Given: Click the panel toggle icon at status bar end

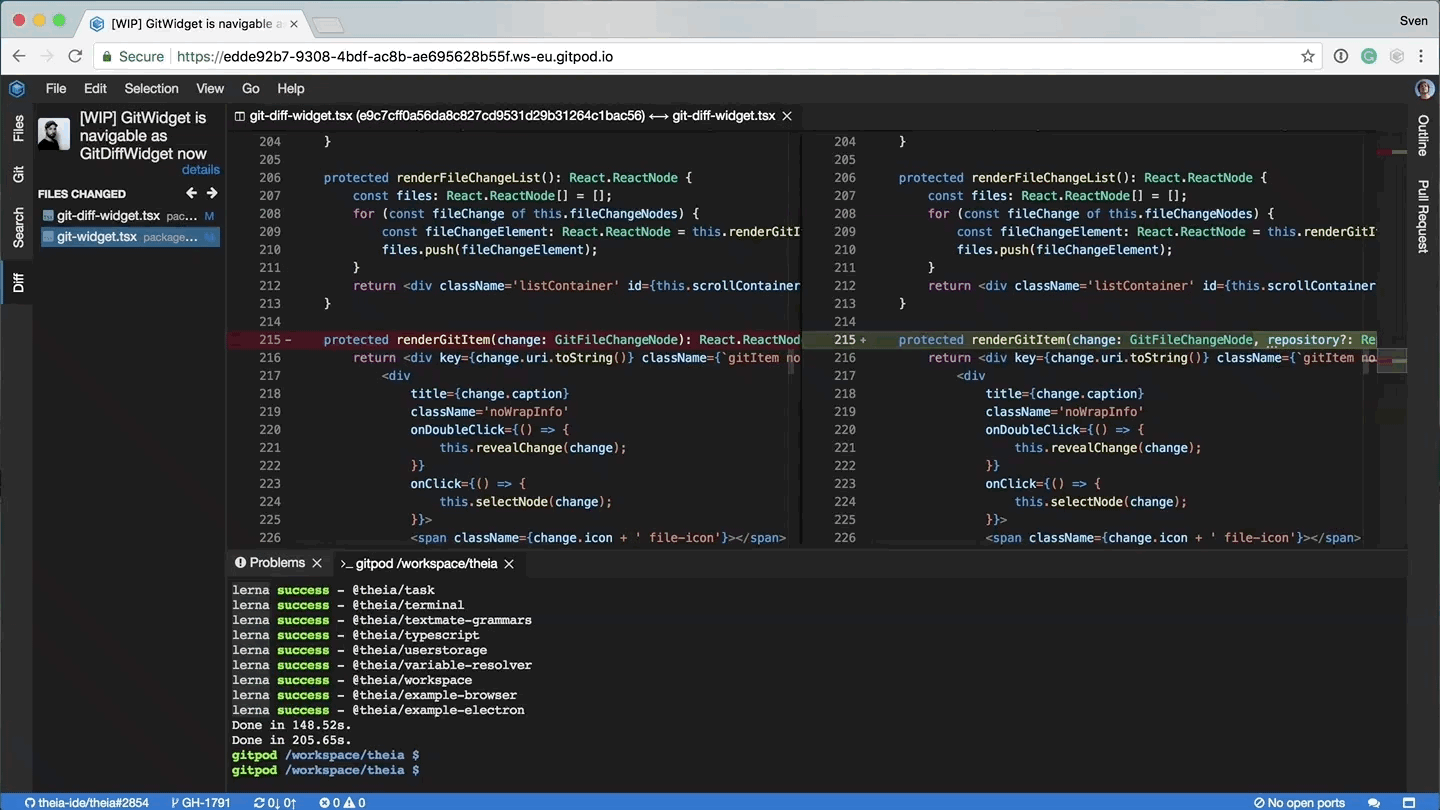Looking at the screenshot, I should 1409,802.
